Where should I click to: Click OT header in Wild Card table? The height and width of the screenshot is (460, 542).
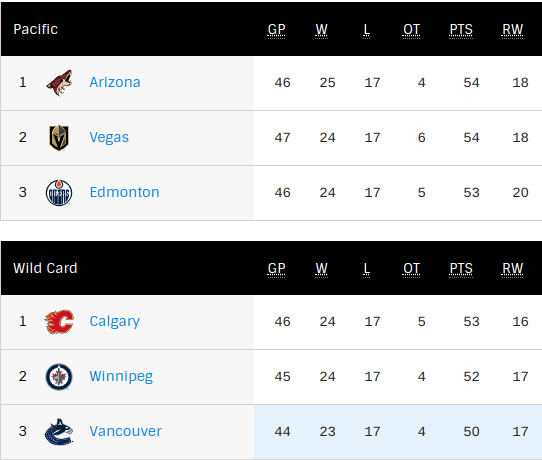click(x=411, y=269)
